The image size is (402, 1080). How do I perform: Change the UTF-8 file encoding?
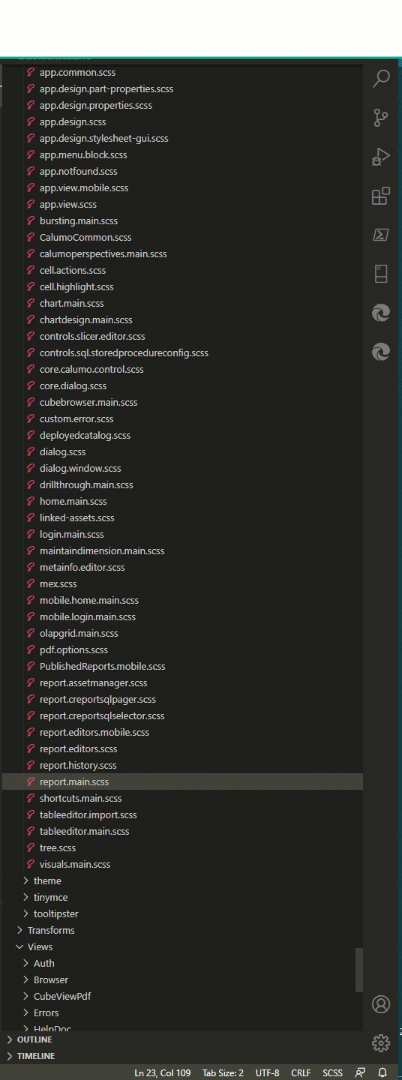[x=267, y=1072]
